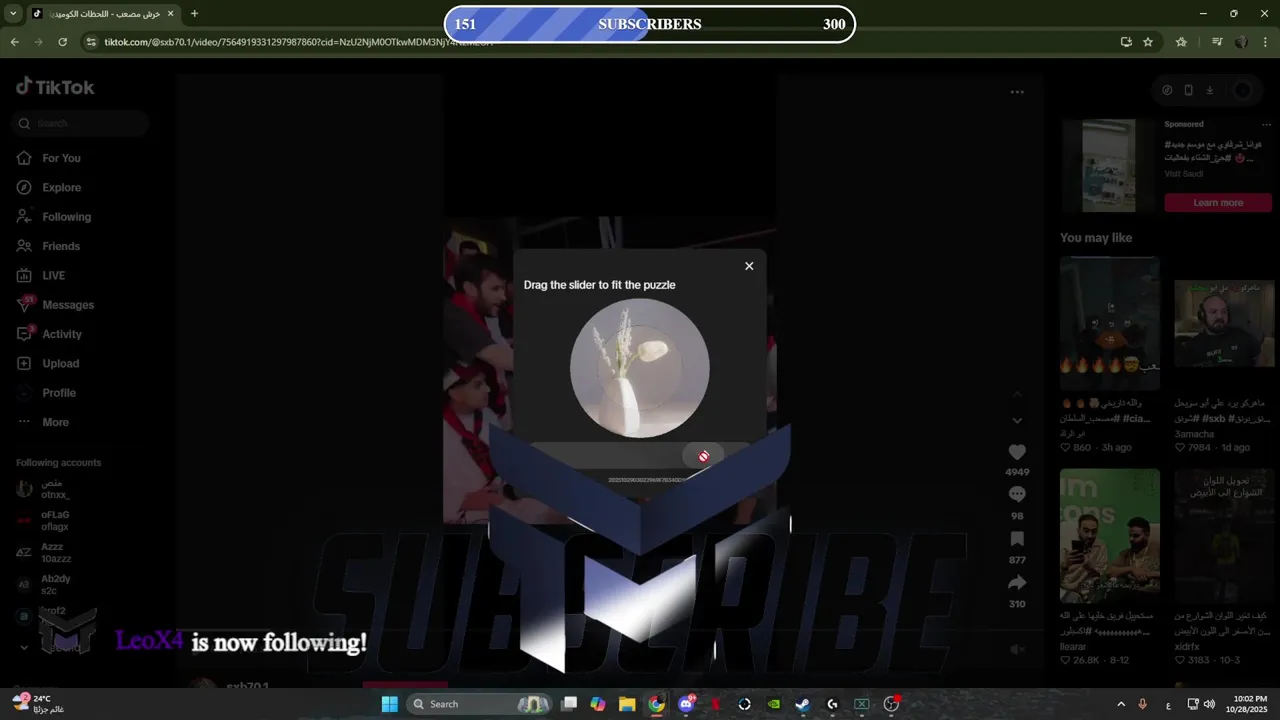The width and height of the screenshot is (1280, 720).
Task: Open the Visit Saudi sponsored thumbnail
Action: coord(1109,166)
